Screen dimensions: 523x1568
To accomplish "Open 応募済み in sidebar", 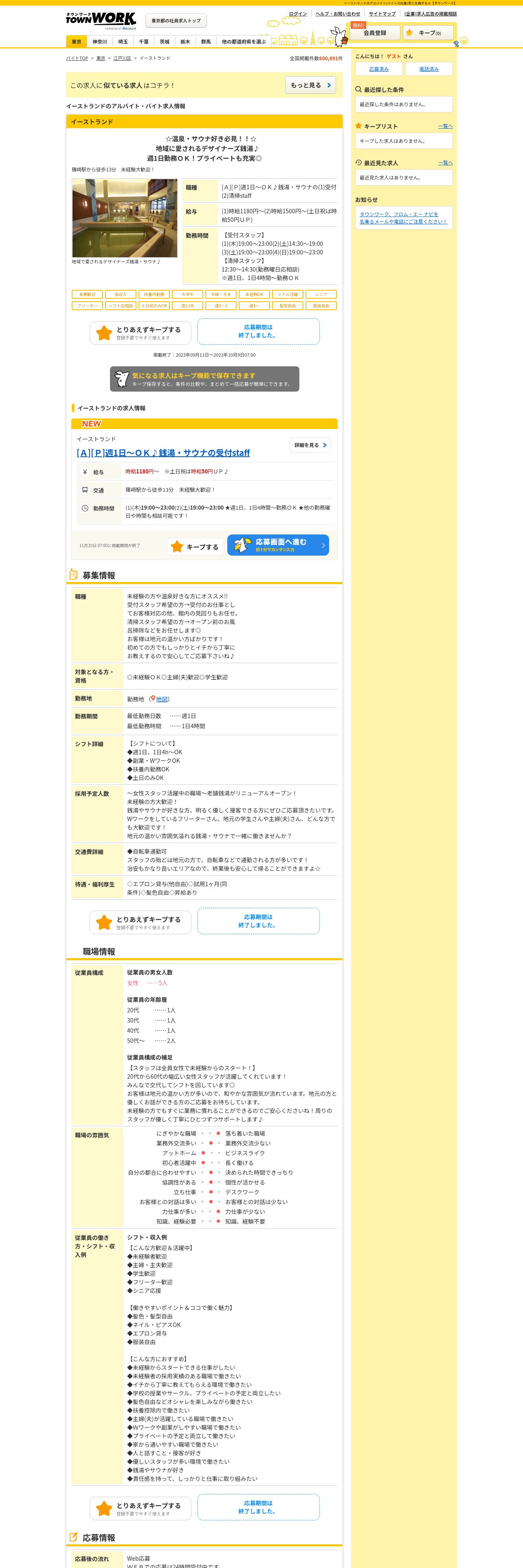I will click(379, 69).
